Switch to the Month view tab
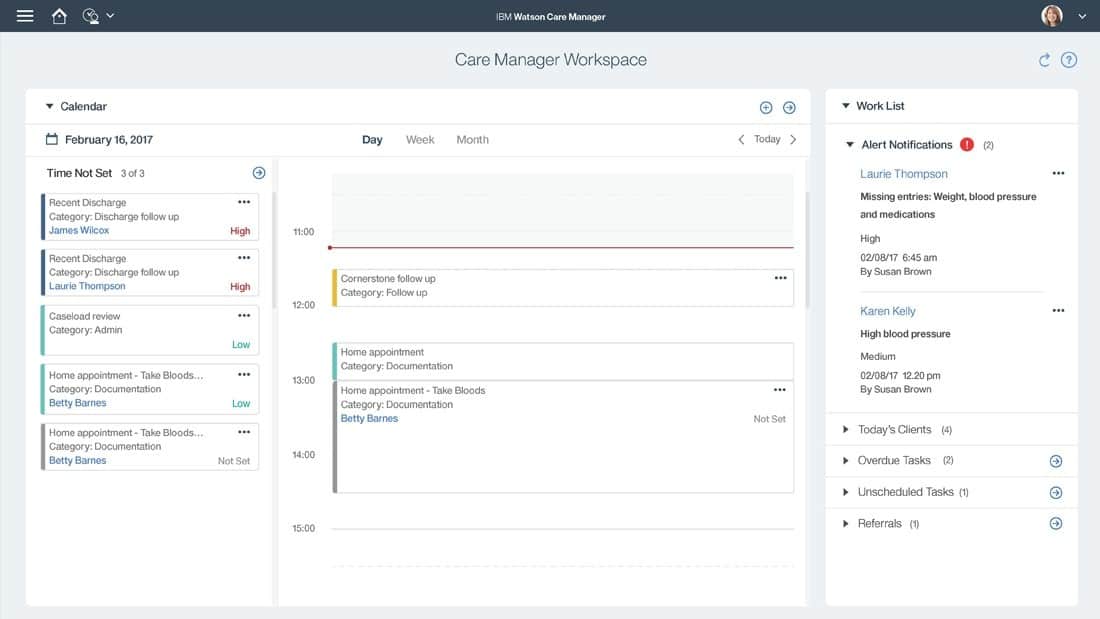The width and height of the screenshot is (1100, 619). click(473, 140)
